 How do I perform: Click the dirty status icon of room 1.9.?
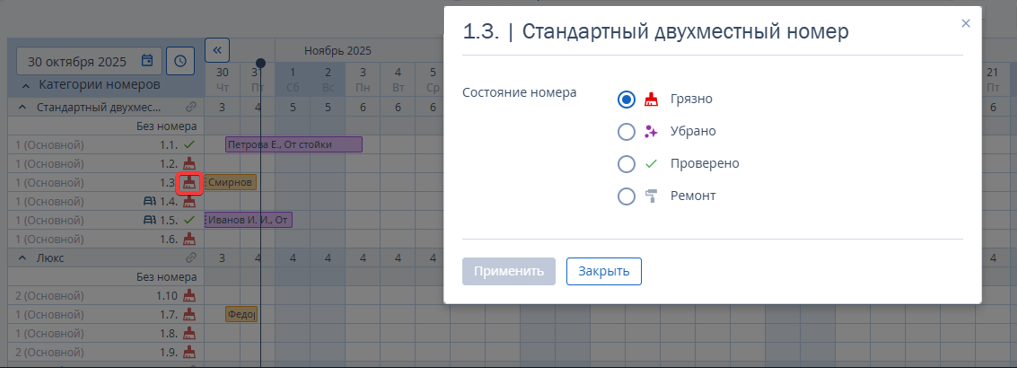[x=189, y=352]
